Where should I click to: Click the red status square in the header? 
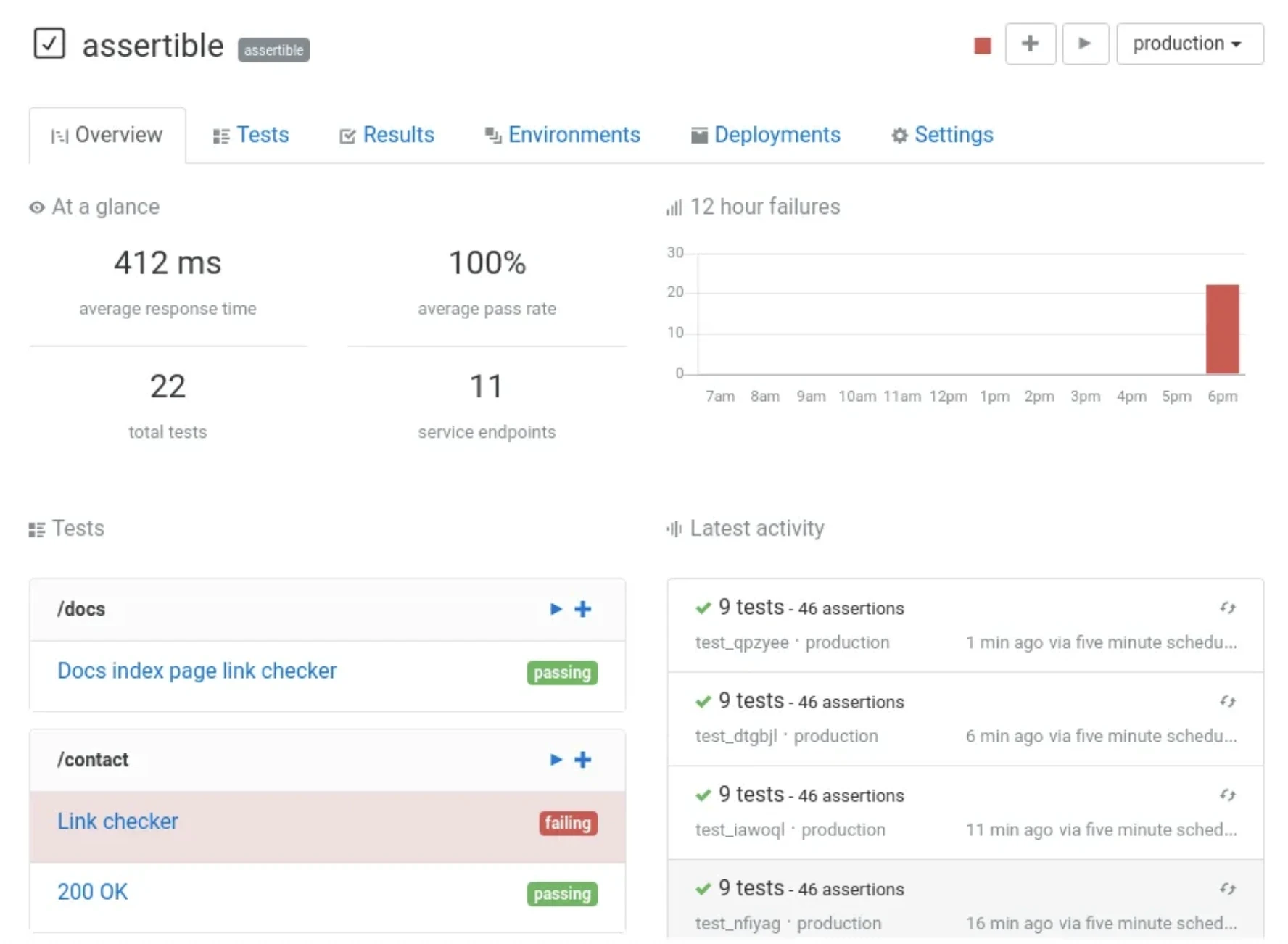tap(983, 45)
